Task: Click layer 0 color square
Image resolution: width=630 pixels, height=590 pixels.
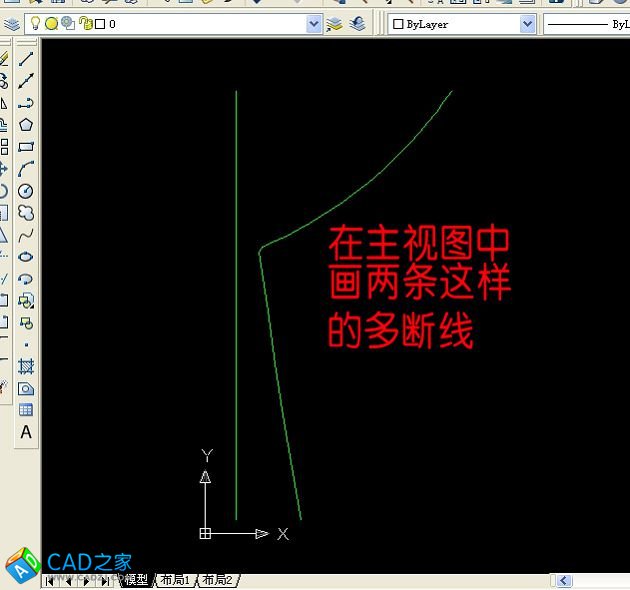Action: 100,25
